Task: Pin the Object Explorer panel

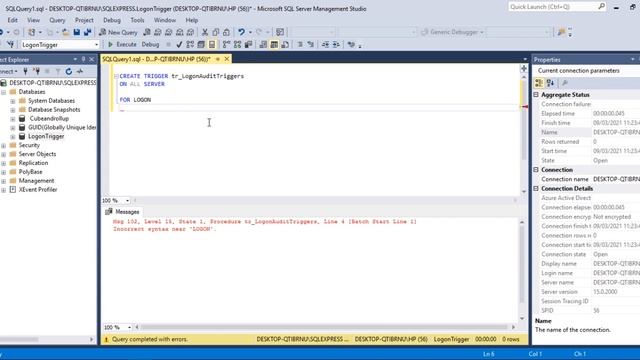Action: 83,59
